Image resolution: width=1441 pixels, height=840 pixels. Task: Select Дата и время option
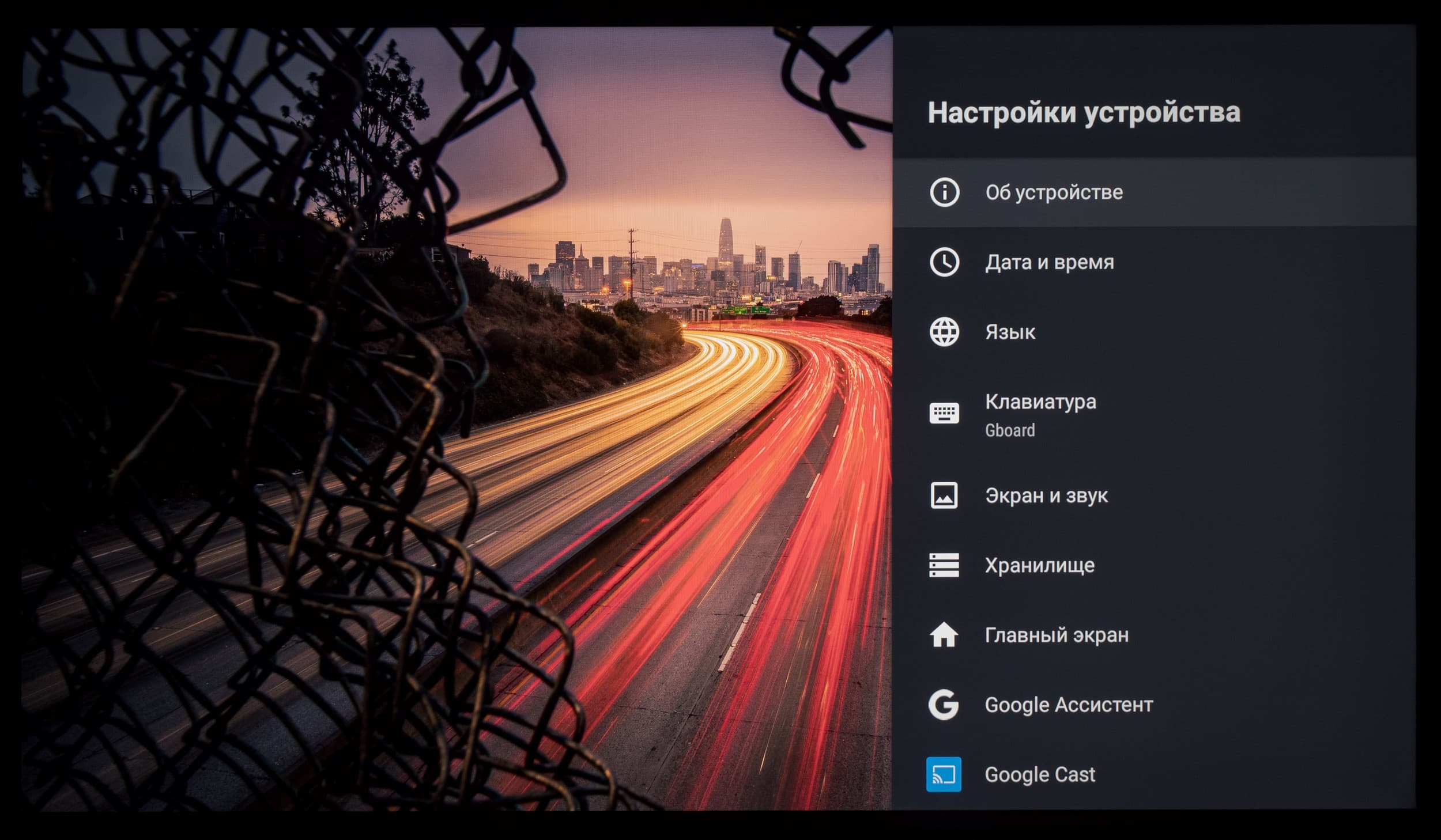(1049, 262)
